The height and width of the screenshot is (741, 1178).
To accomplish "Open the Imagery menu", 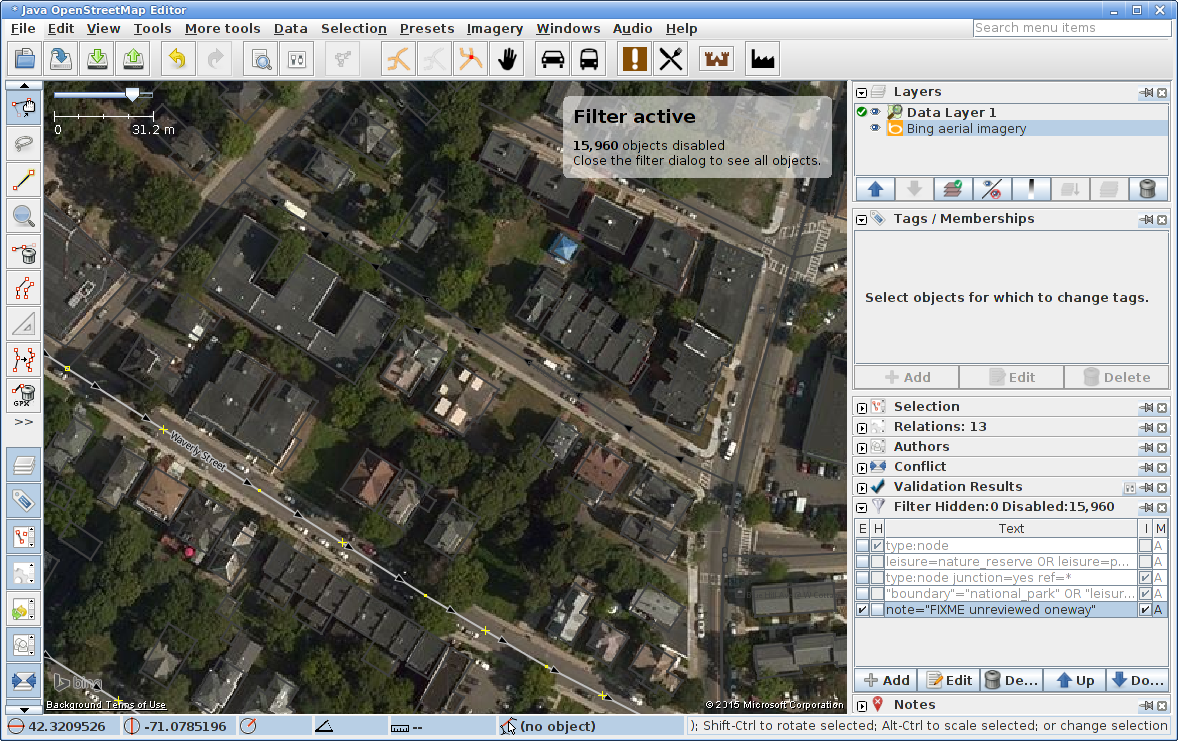I will [x=494, y=29].
